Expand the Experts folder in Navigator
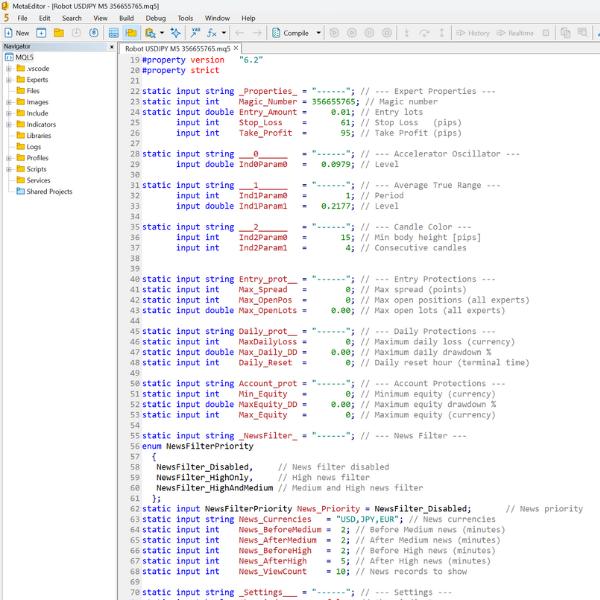Viewport: 600px width, 600px height. coord(9,80)
